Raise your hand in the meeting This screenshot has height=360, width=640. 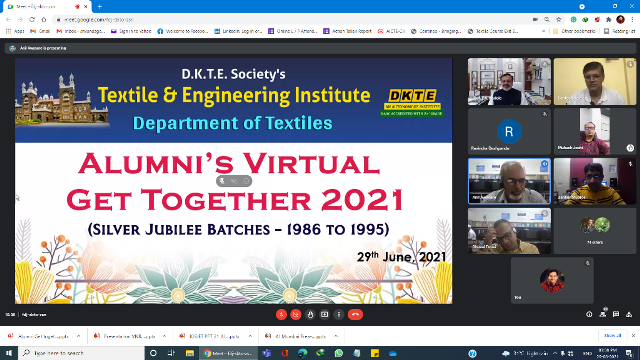[x=310, y=315]
